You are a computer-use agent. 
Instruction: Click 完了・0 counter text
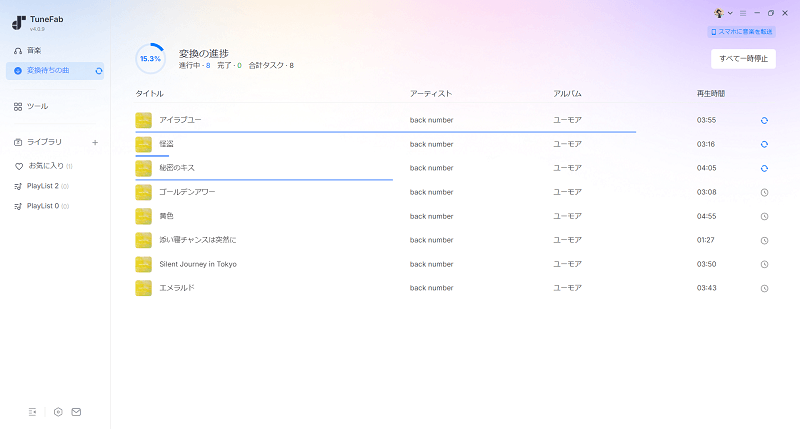pos(229,66)
